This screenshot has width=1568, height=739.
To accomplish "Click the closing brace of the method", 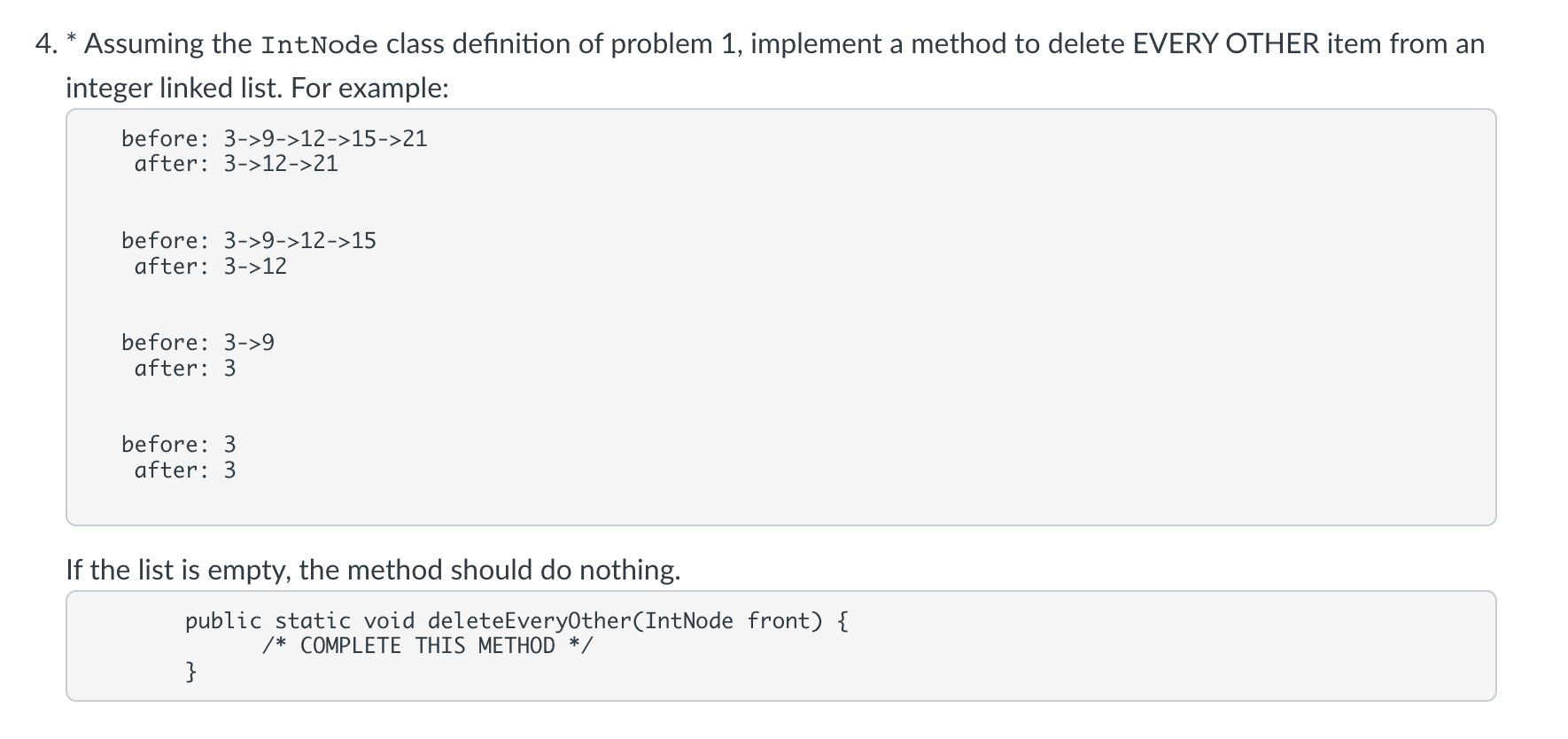I will coord(190,672).
